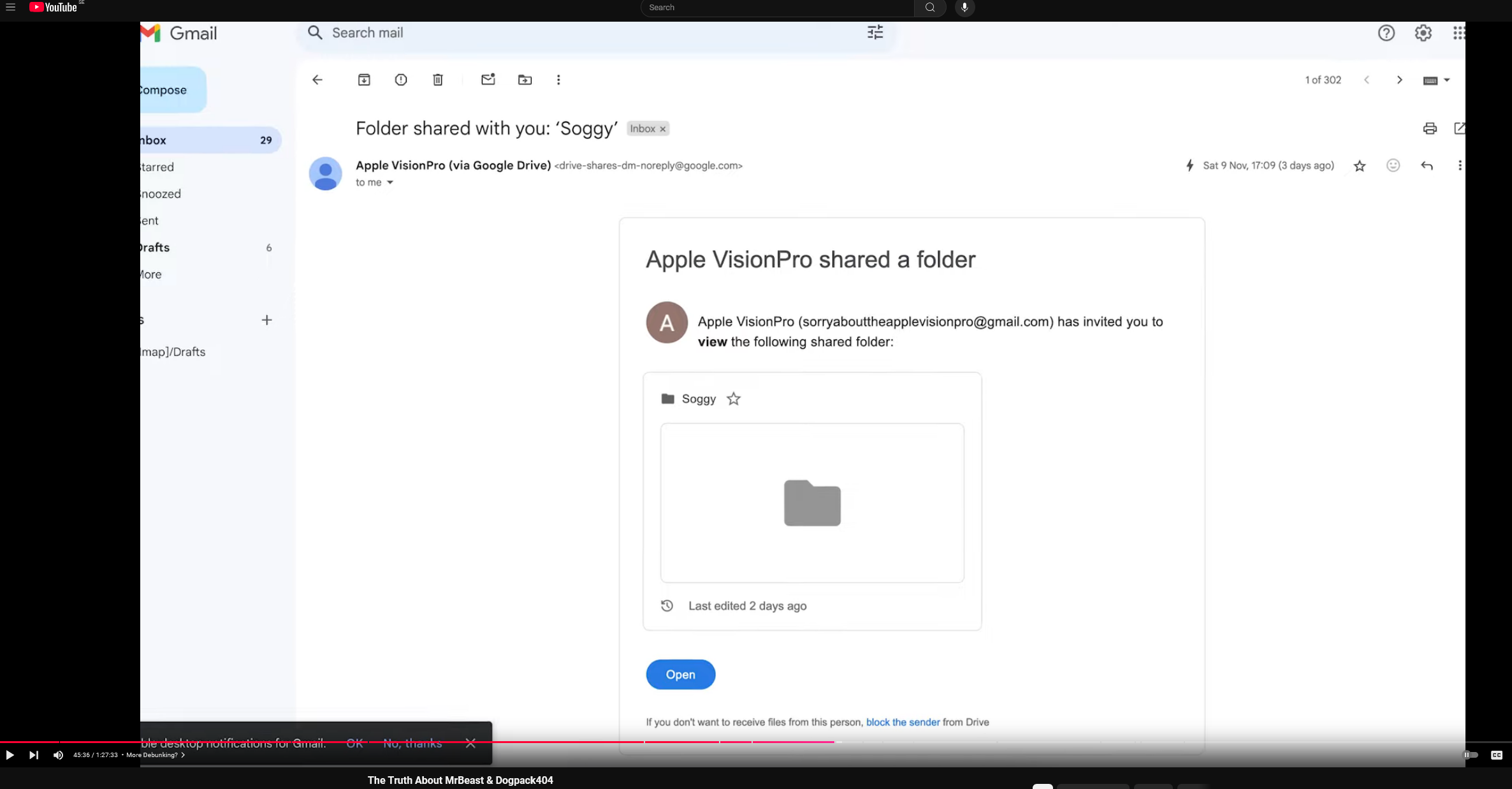
Task: Open the Snoozed folder
Action: click(210, 194)
